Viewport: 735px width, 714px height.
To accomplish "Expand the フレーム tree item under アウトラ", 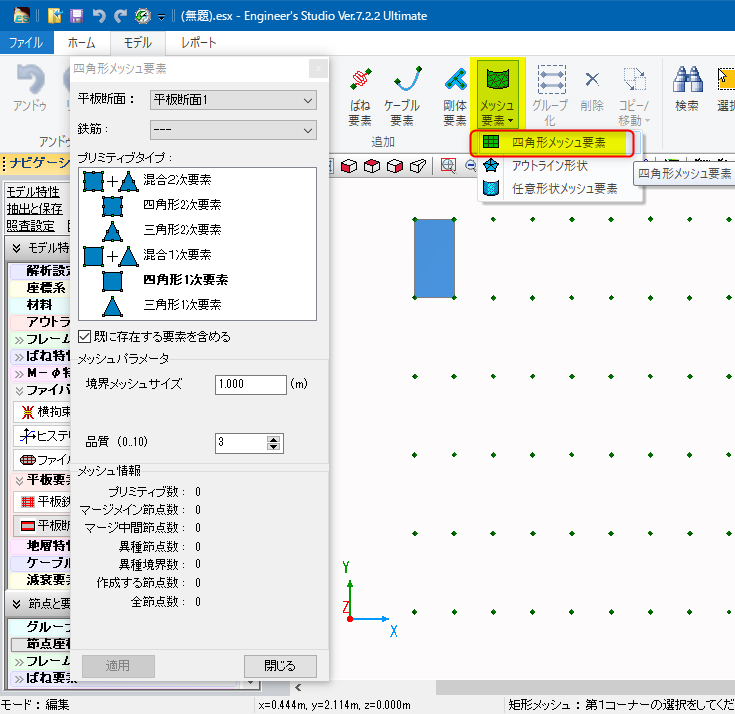I will [19, 339].
